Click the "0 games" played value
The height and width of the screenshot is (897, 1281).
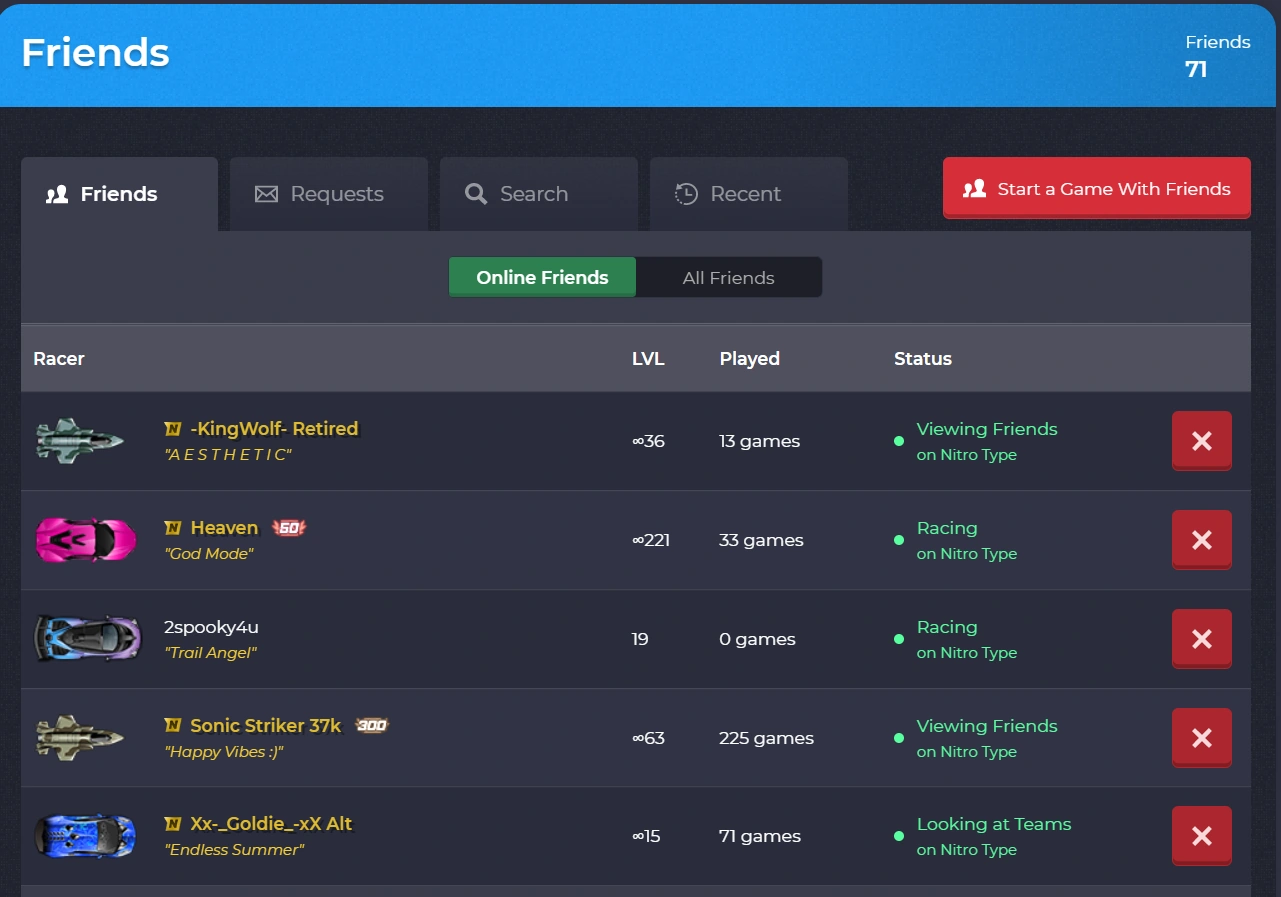(757, 639)
